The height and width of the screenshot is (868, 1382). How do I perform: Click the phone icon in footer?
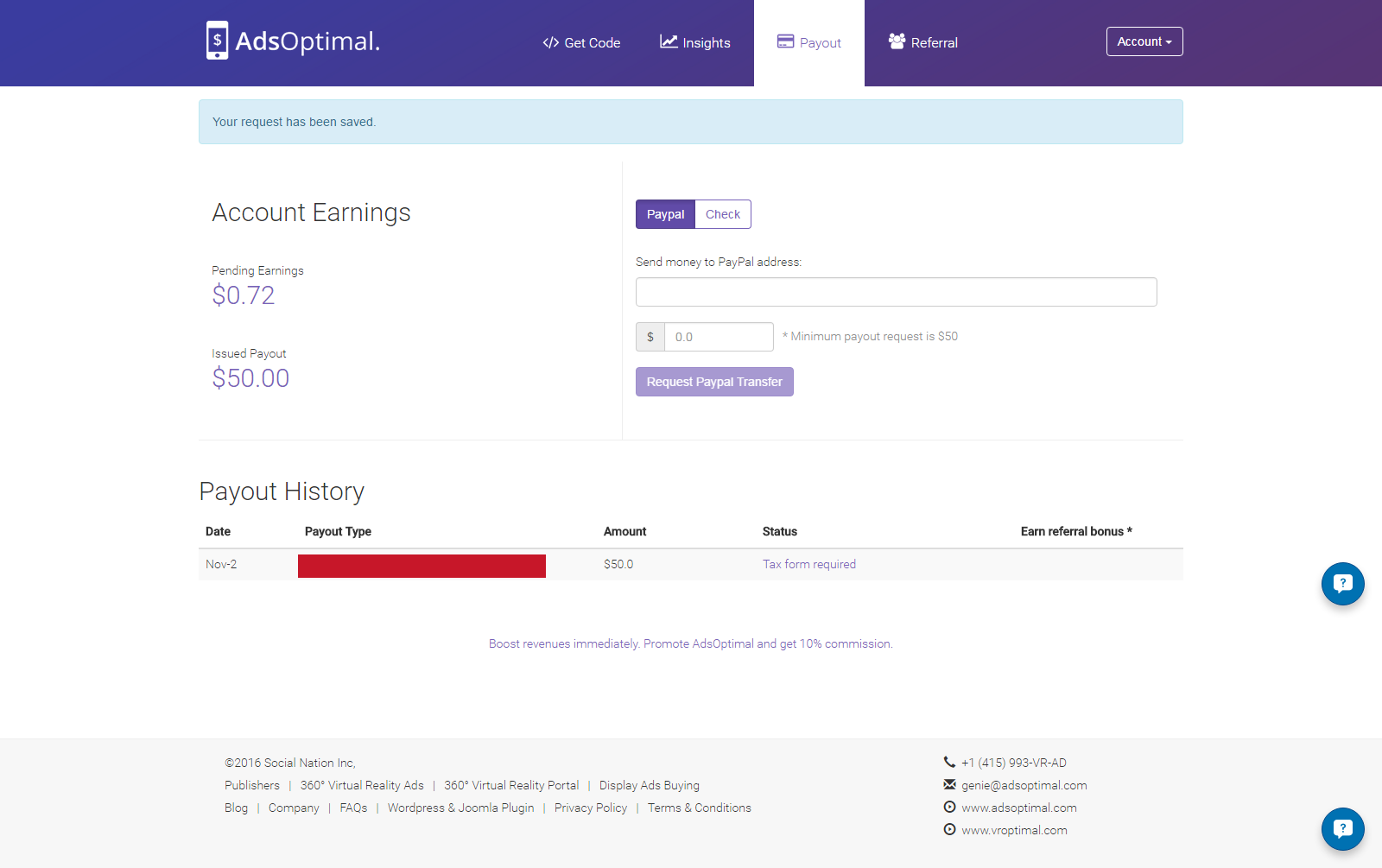[949, 762]
